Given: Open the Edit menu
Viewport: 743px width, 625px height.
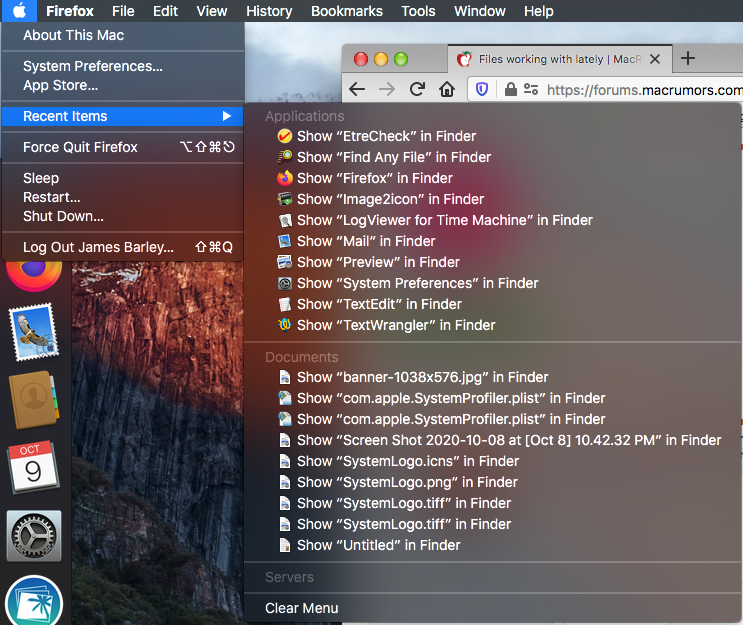Looking at the screenshot, I should click(165, 11).
